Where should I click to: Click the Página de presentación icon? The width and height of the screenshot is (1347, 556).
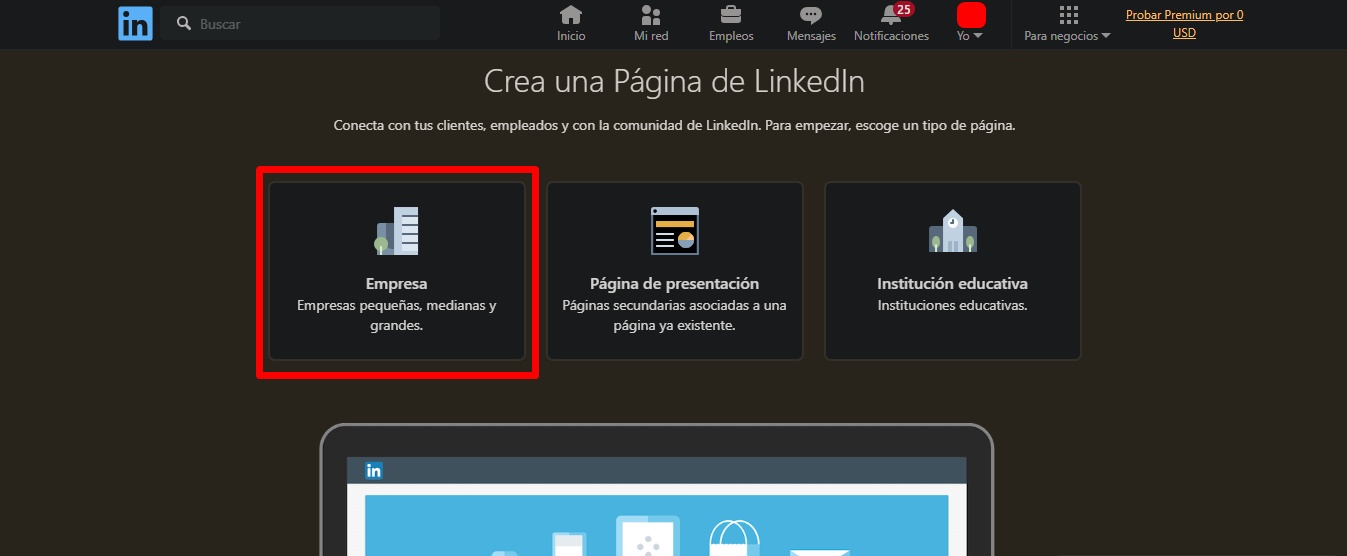(x=675, y=231)
